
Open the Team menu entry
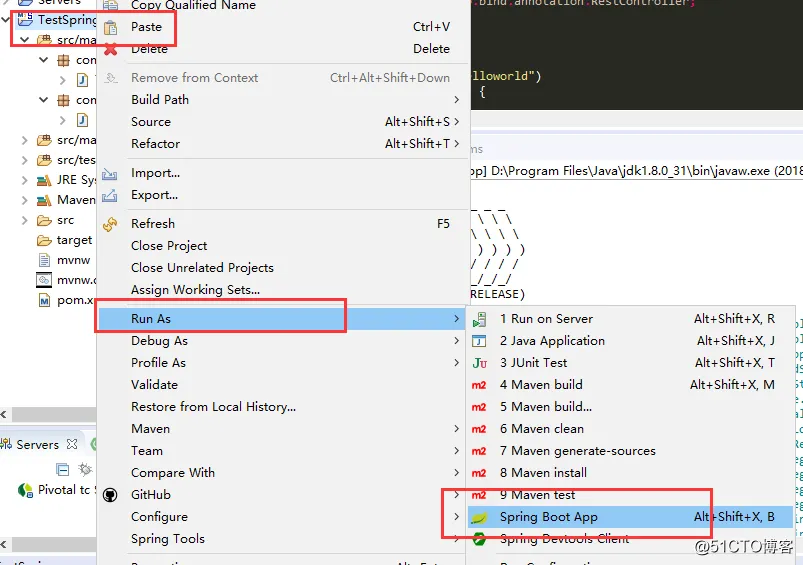point(283,451)
